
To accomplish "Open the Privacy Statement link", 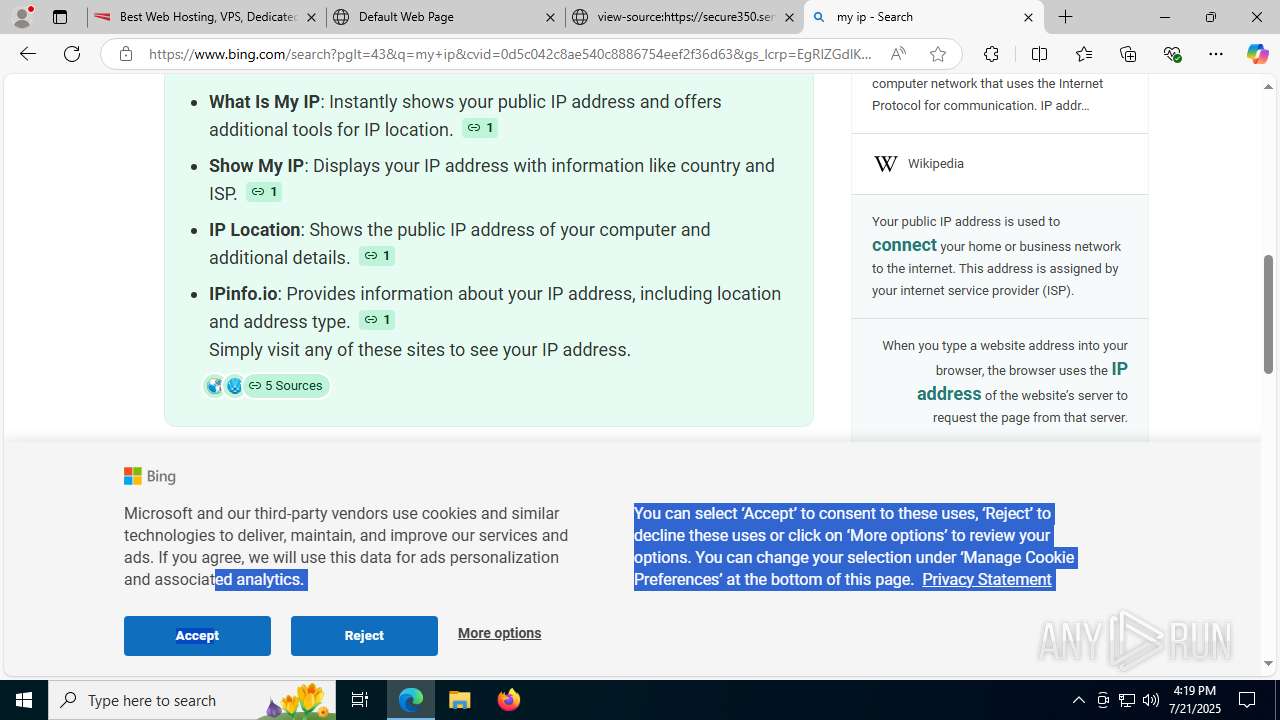I will 986,580.
